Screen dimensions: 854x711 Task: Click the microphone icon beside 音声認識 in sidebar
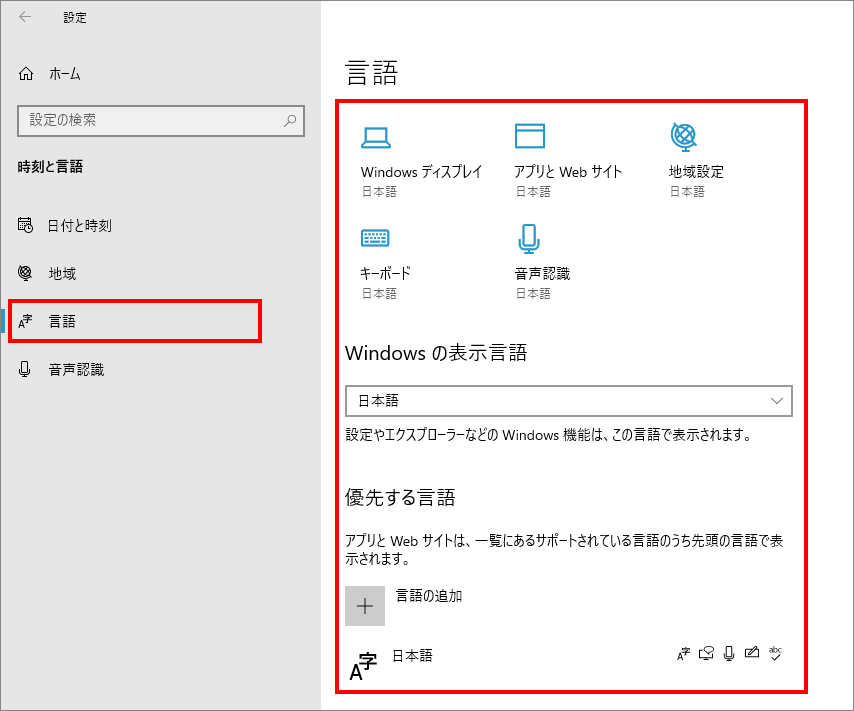click(x=25, y=369)
